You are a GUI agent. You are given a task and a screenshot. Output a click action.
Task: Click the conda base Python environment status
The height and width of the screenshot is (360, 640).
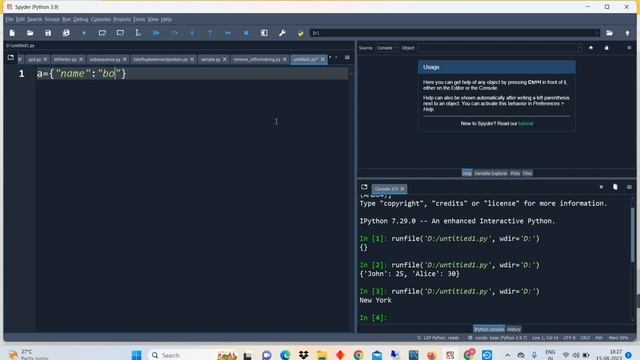click(497, 338)
